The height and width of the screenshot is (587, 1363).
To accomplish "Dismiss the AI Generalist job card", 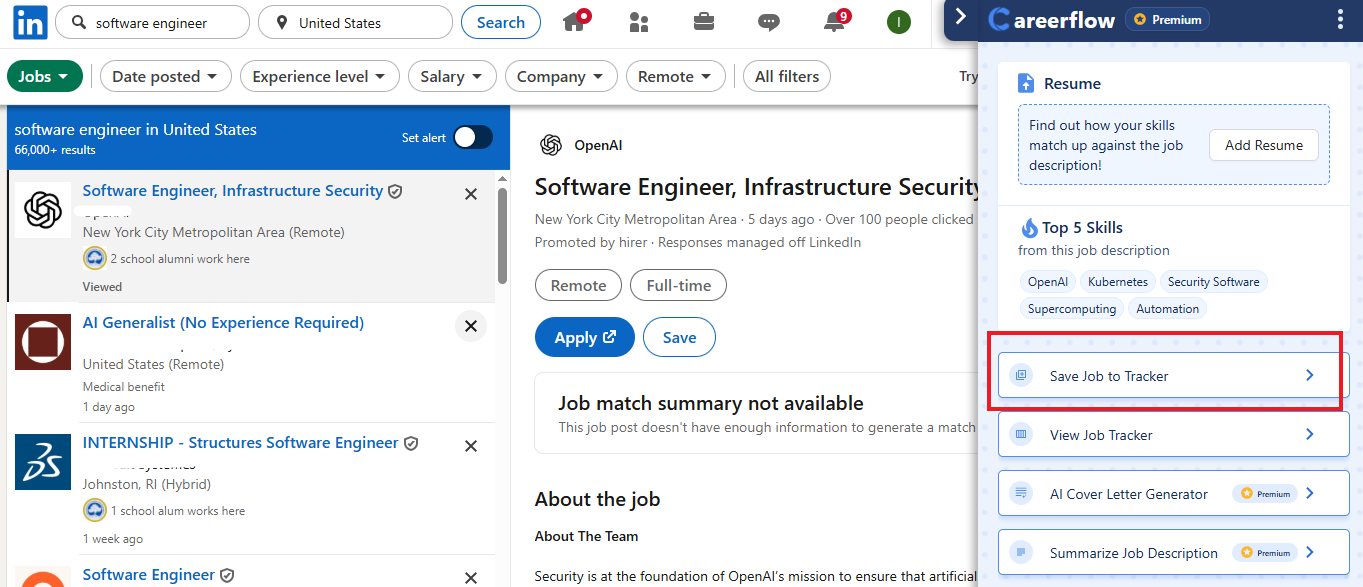I will tap(471, 326).
